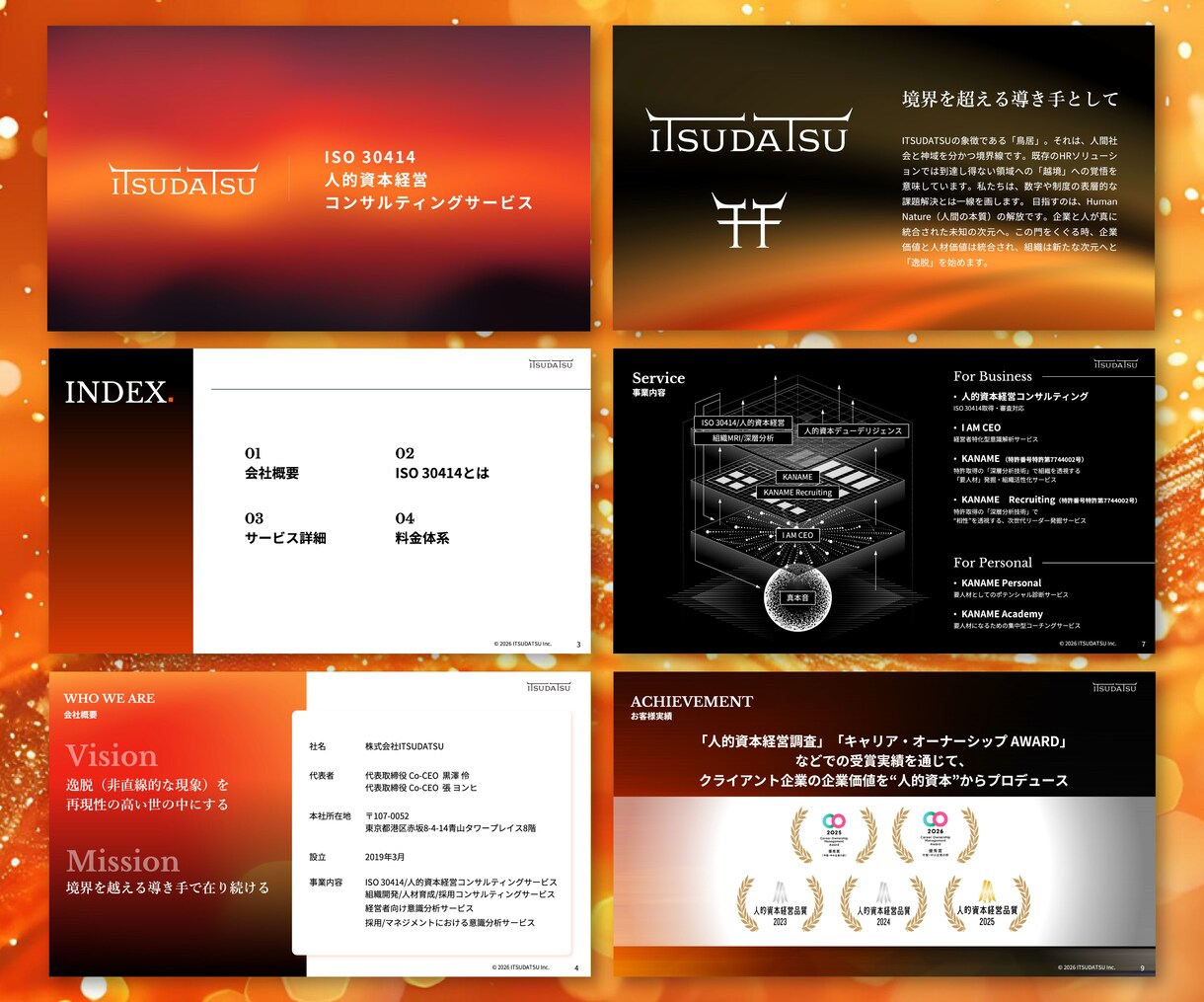Select the 2026 Career Ownership award badge
The width and height of the screenshot is (1204, 1002).
935,835
